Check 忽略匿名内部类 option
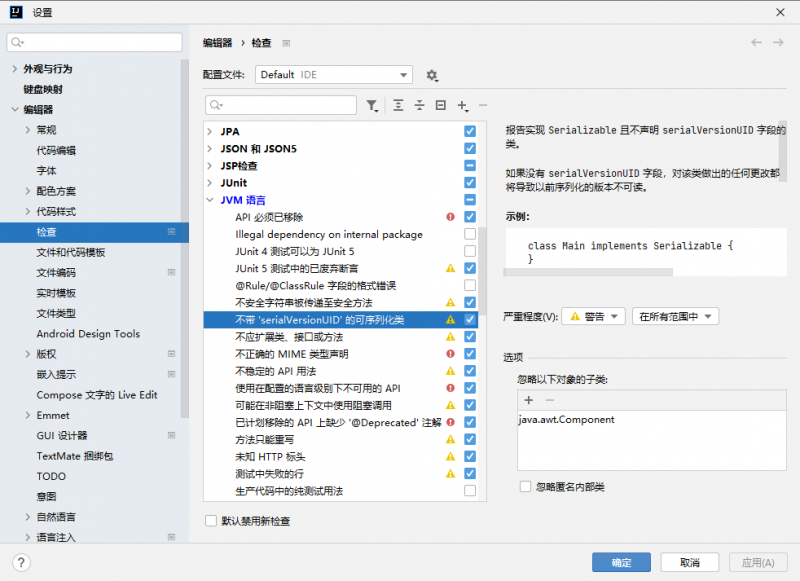 tap(525, 487)
